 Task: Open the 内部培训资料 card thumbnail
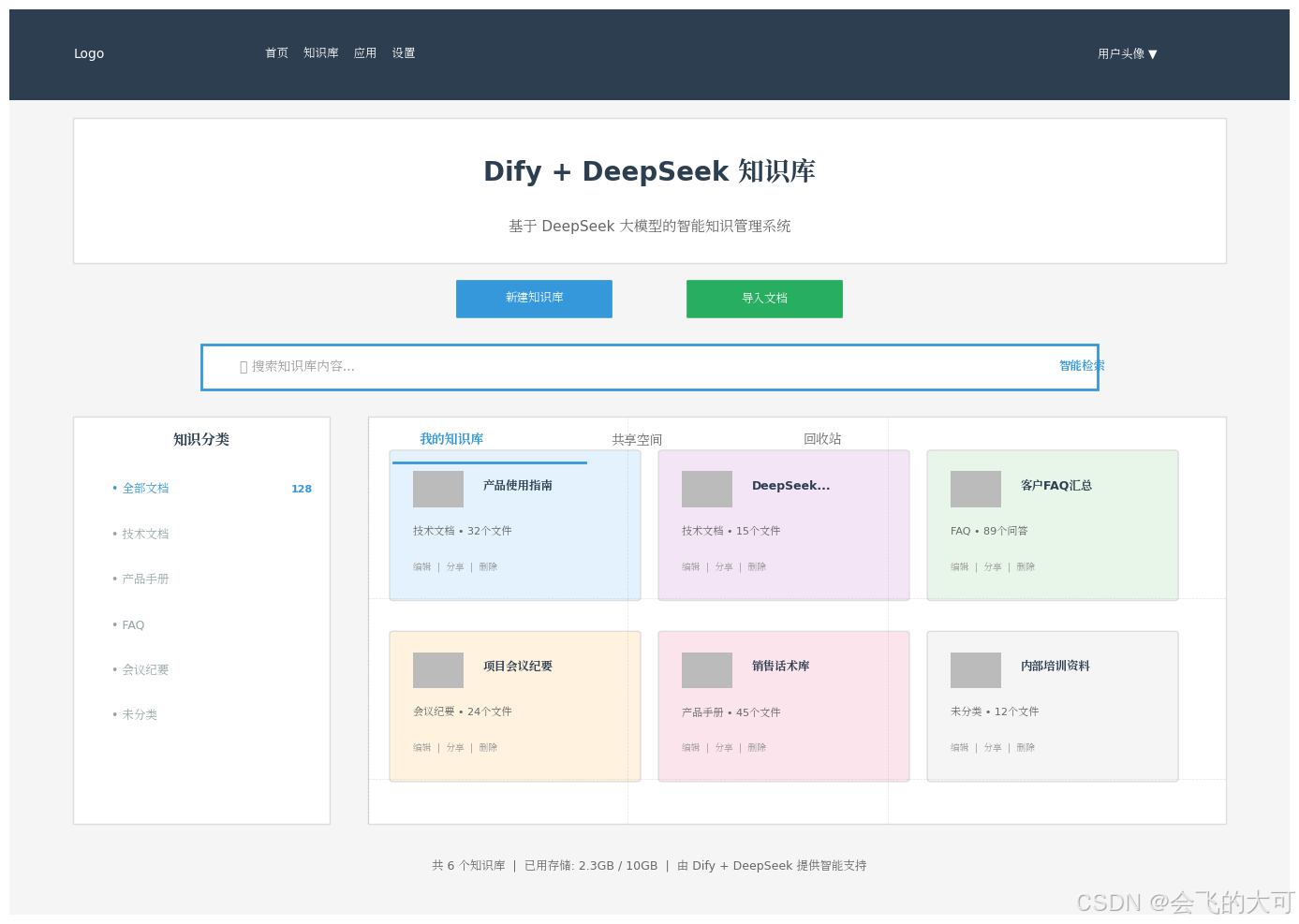(x=976, y=670)
